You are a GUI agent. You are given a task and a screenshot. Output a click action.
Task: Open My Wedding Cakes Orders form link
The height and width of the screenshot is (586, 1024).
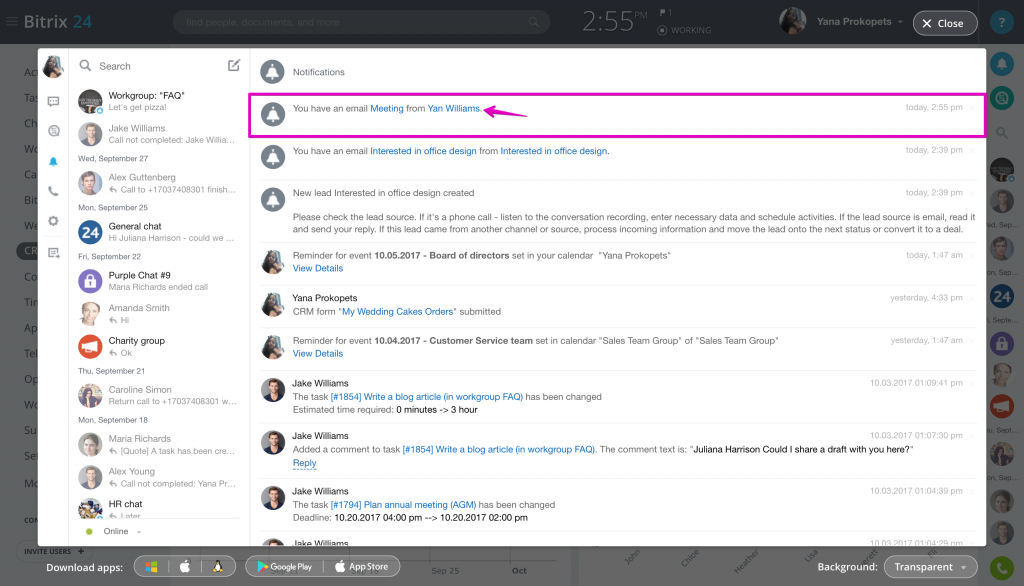(397, 312)
